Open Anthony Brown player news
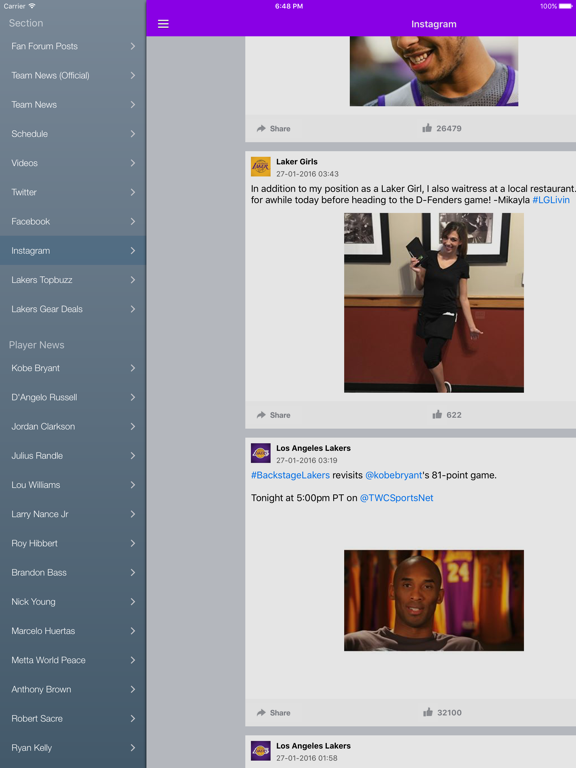Screen dimensions: 576x768 [73, 689]
